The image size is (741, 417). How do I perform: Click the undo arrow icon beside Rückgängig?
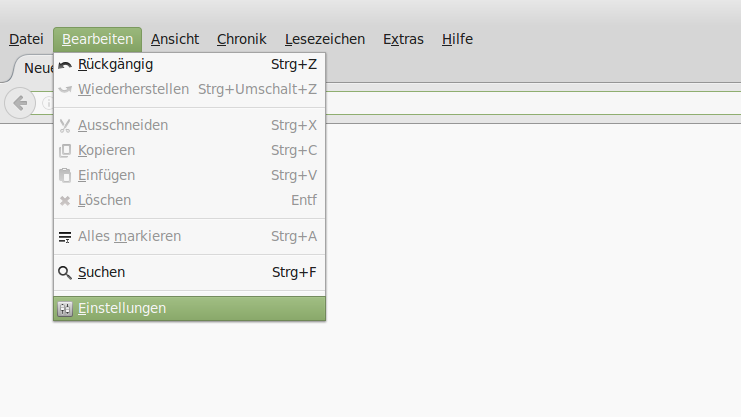65,65
